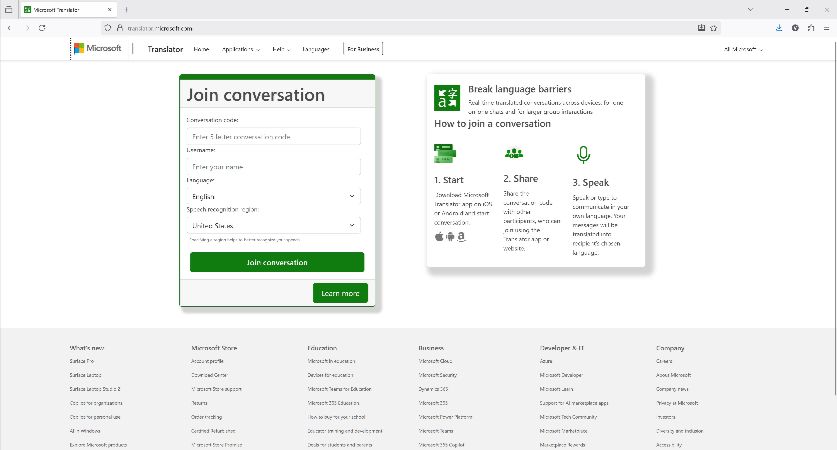837x450 pixels.
Task: Bookmark this page with the star icon
Action: (x=714, y=28)
